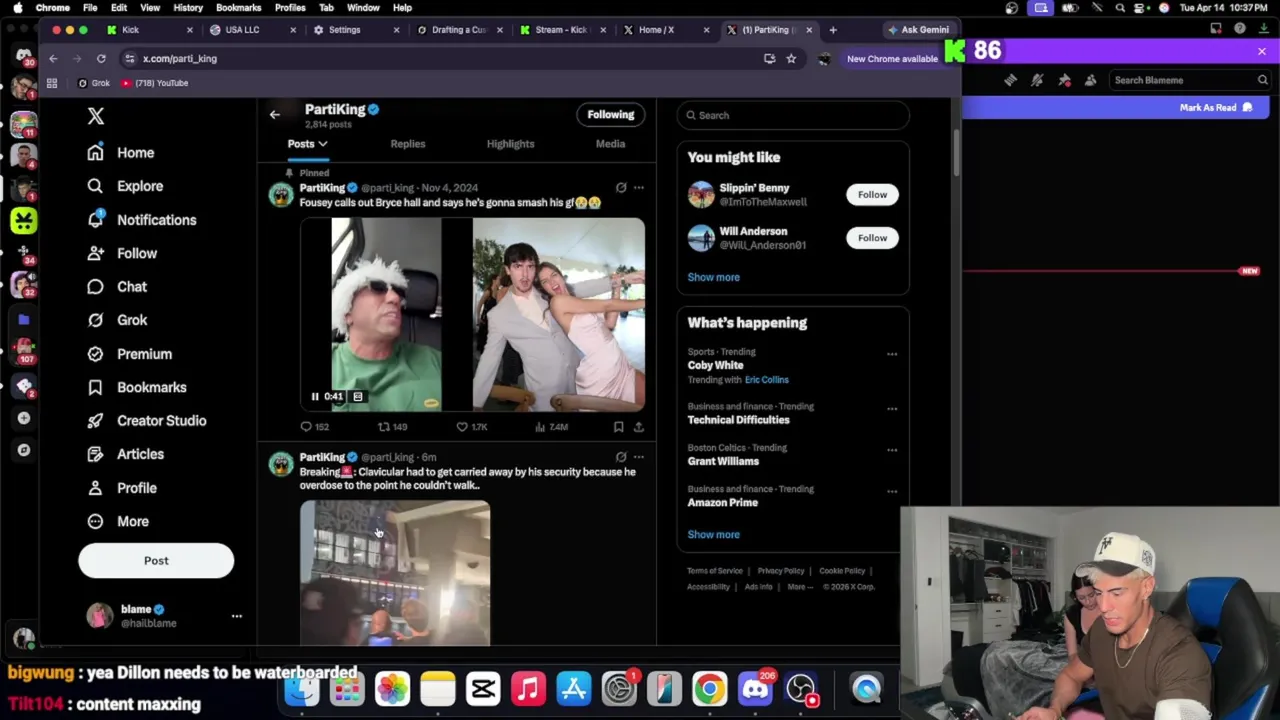
Task: Open options for Grant Williams trend
Action: pos(892,450)
